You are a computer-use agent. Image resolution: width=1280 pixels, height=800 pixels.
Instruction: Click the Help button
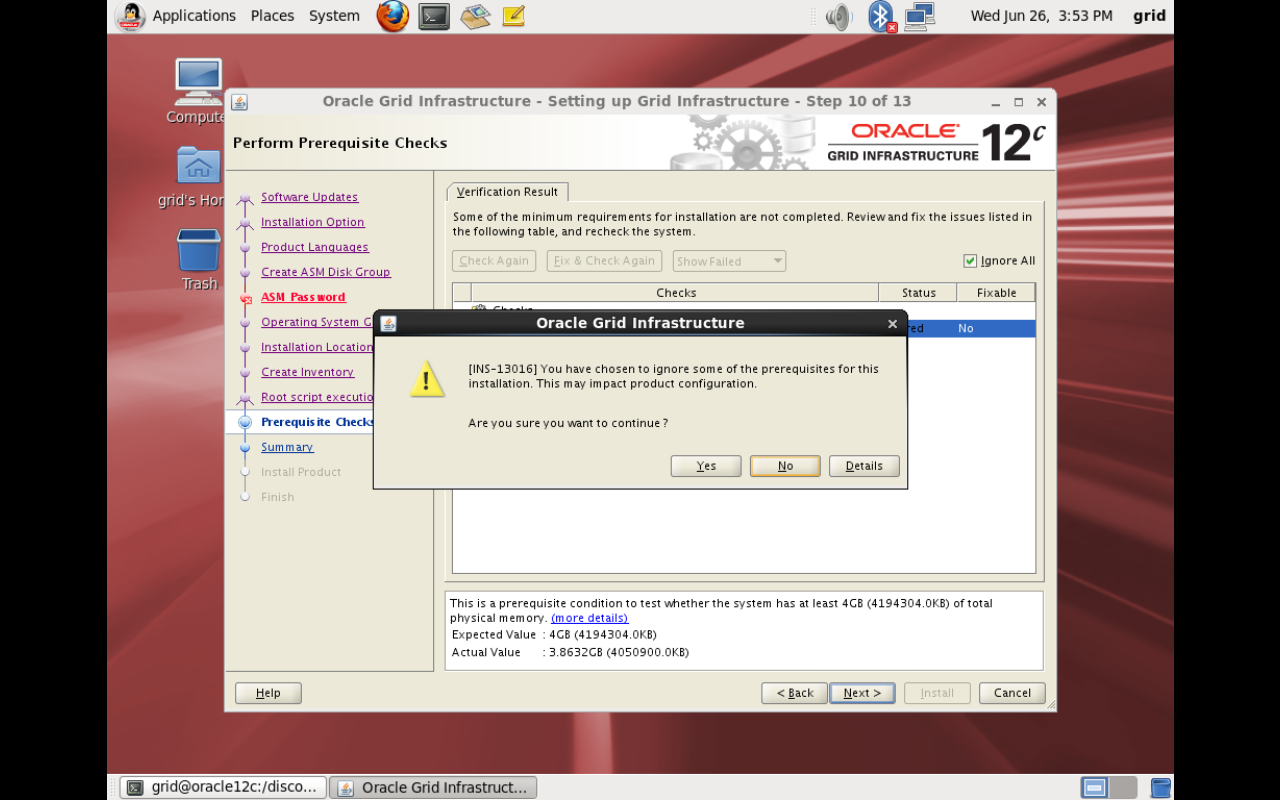[268, 693]
